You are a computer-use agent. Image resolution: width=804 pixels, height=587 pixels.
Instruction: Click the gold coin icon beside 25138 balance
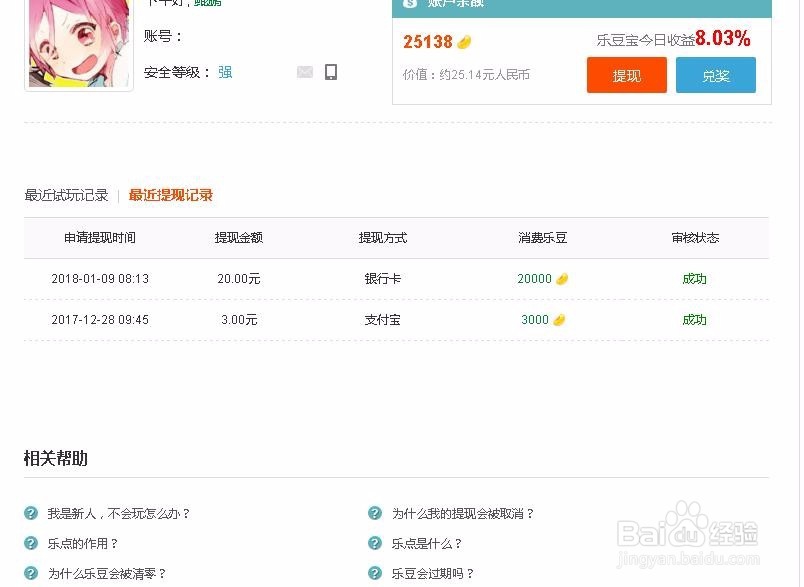click(465, 41)
